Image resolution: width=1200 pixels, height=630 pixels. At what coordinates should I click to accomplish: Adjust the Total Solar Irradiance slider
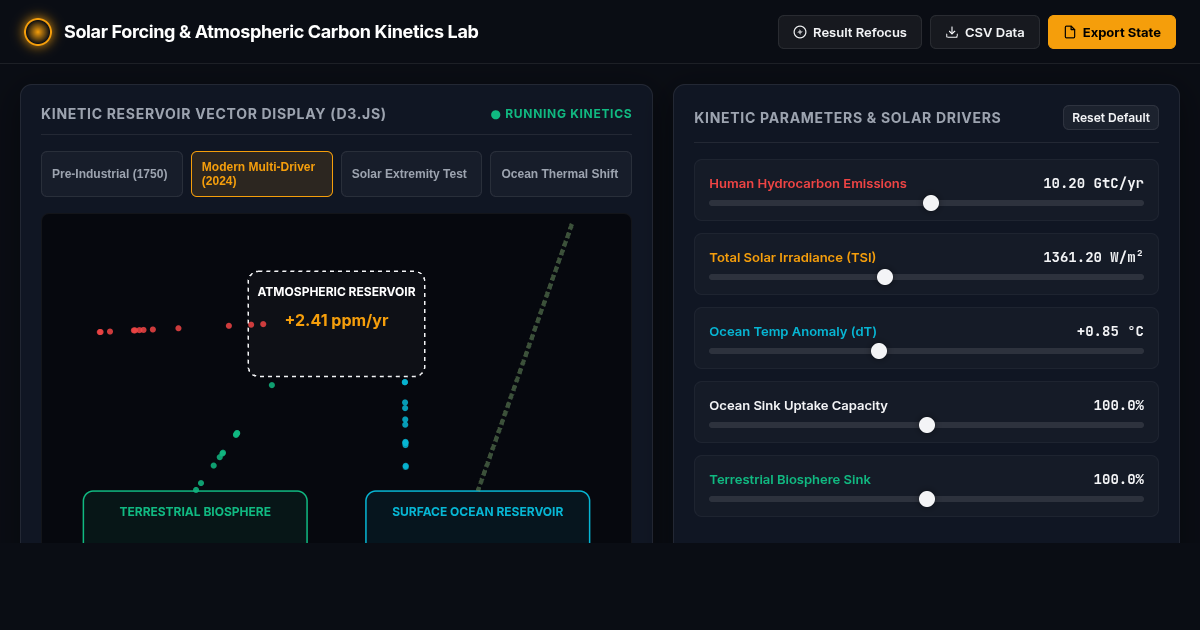pos(926,277)
